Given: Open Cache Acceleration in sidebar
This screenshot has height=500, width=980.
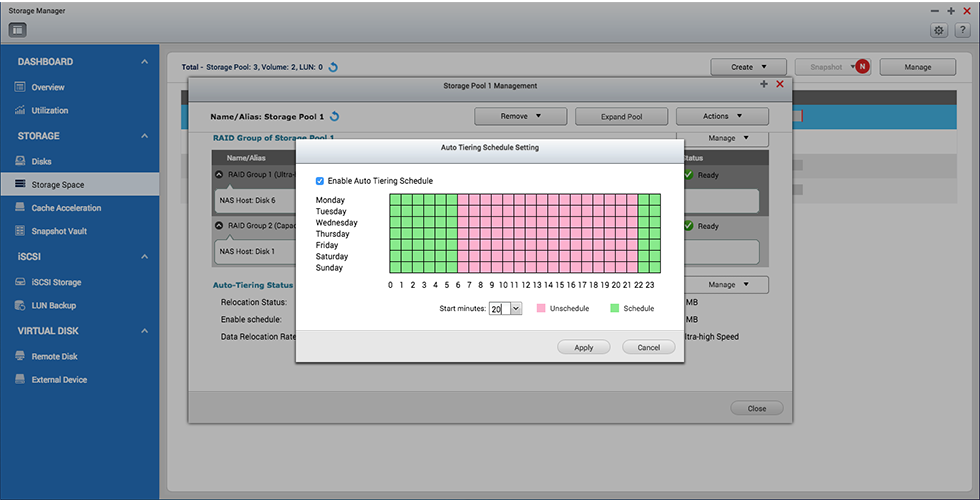Looking at the screenshot, I should 66,208.
